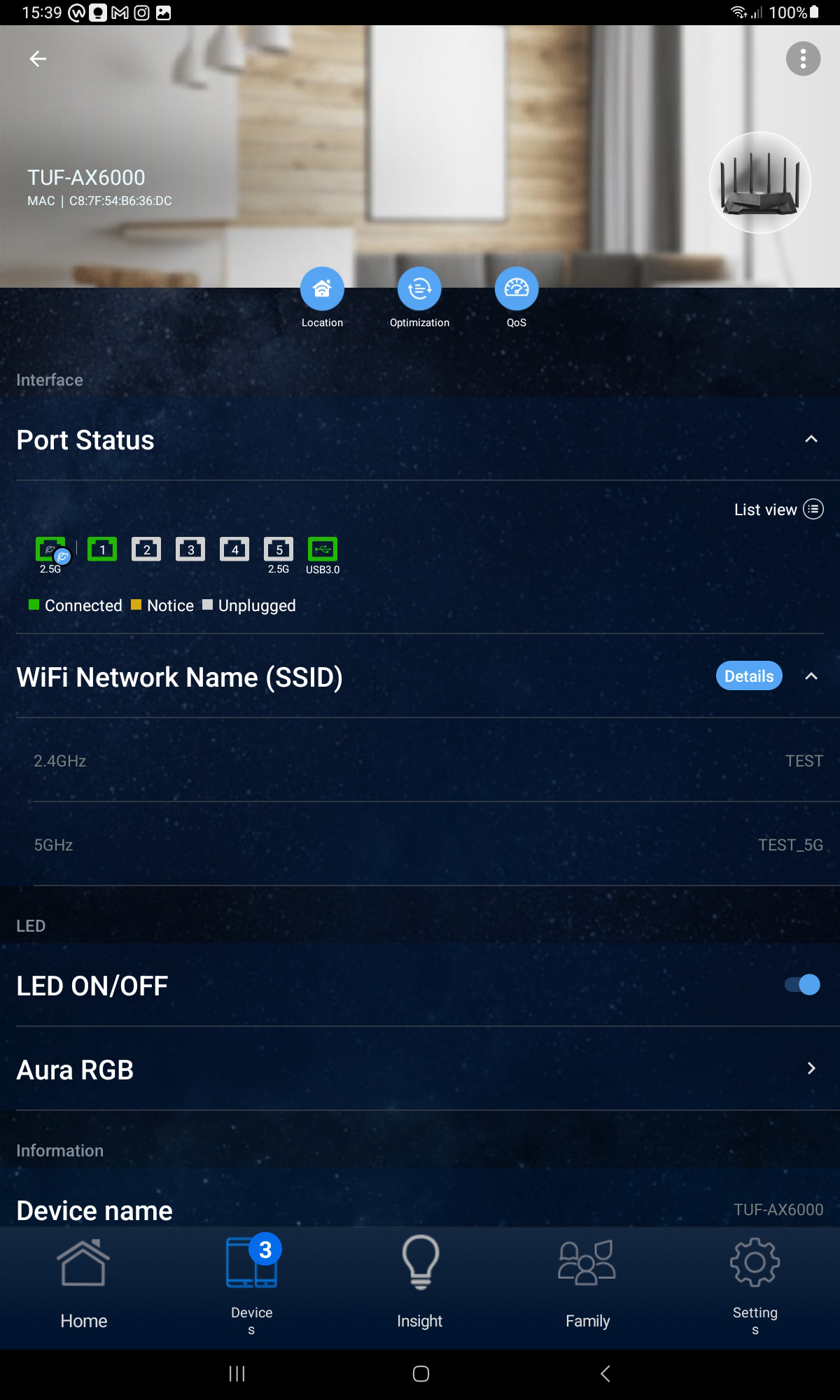Tap the router thumbnail image
This screenshot has height=1400, width=840.
[x=760, y=183]
